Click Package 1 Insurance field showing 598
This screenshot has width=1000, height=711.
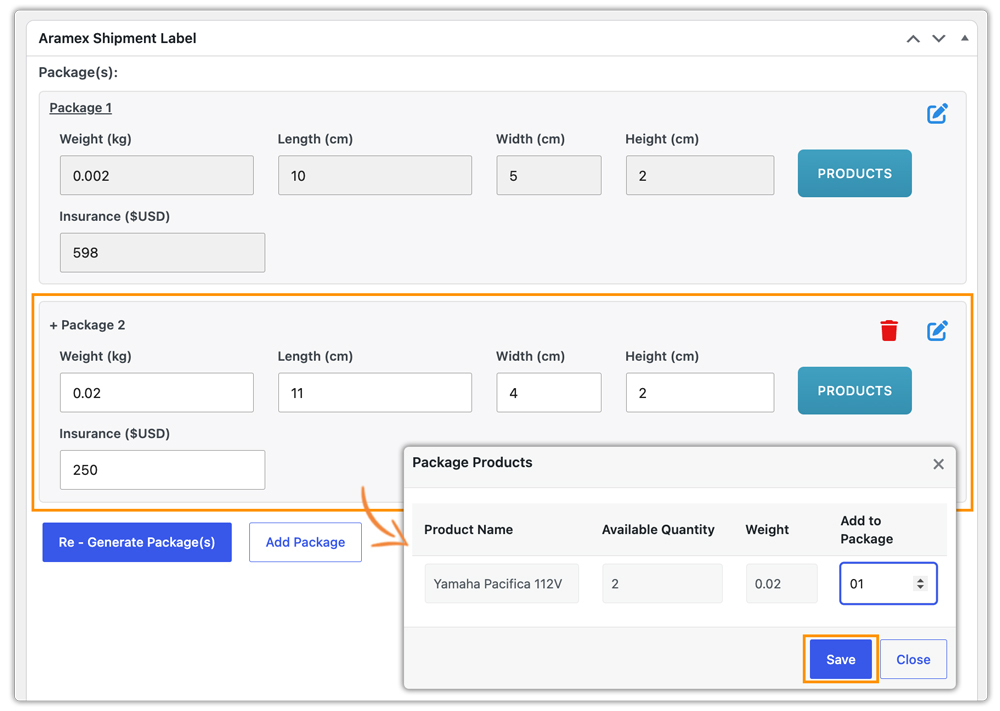coord(163,253)
